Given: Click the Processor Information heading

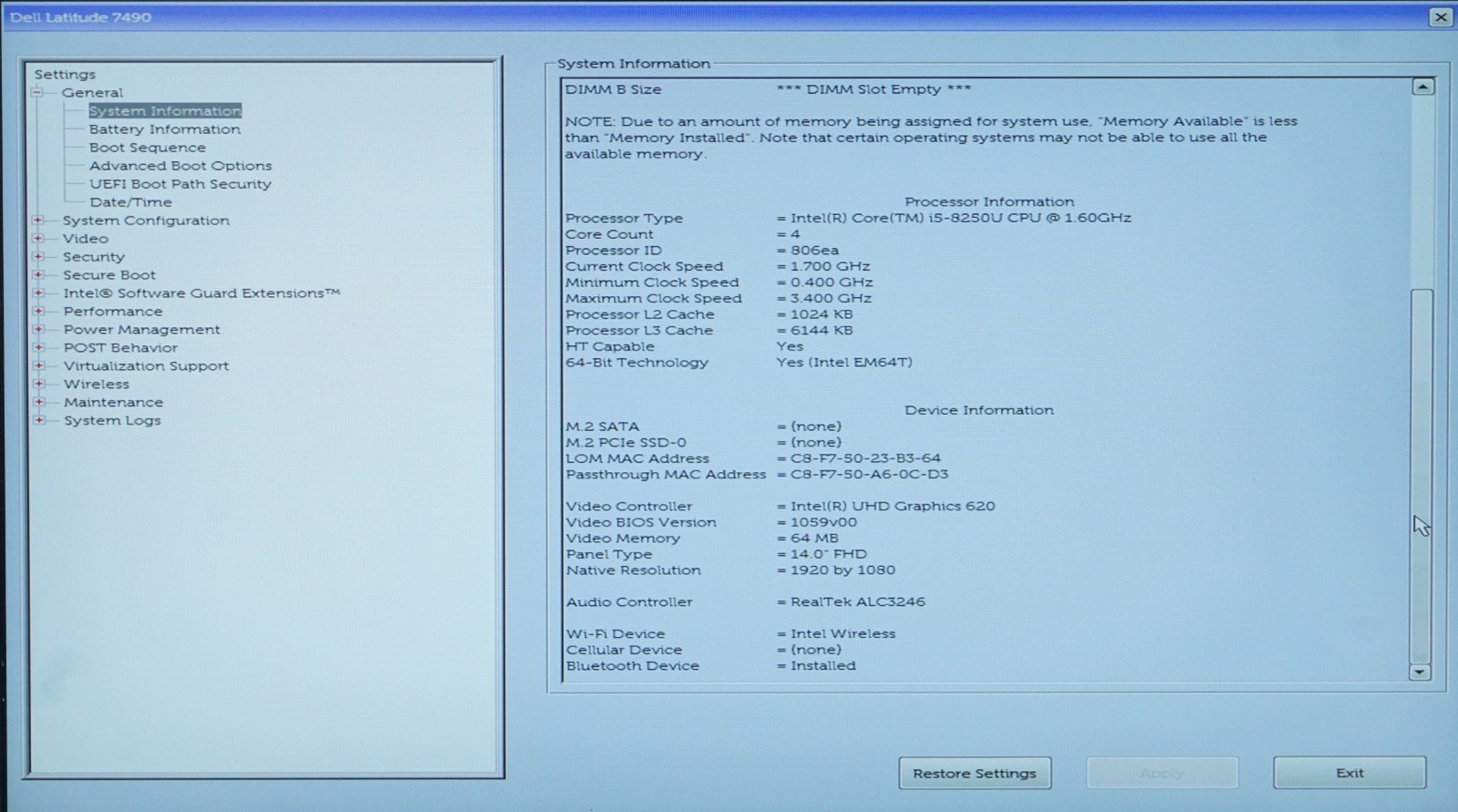Looking at the screenshot, I should click(x=989, y=201).
